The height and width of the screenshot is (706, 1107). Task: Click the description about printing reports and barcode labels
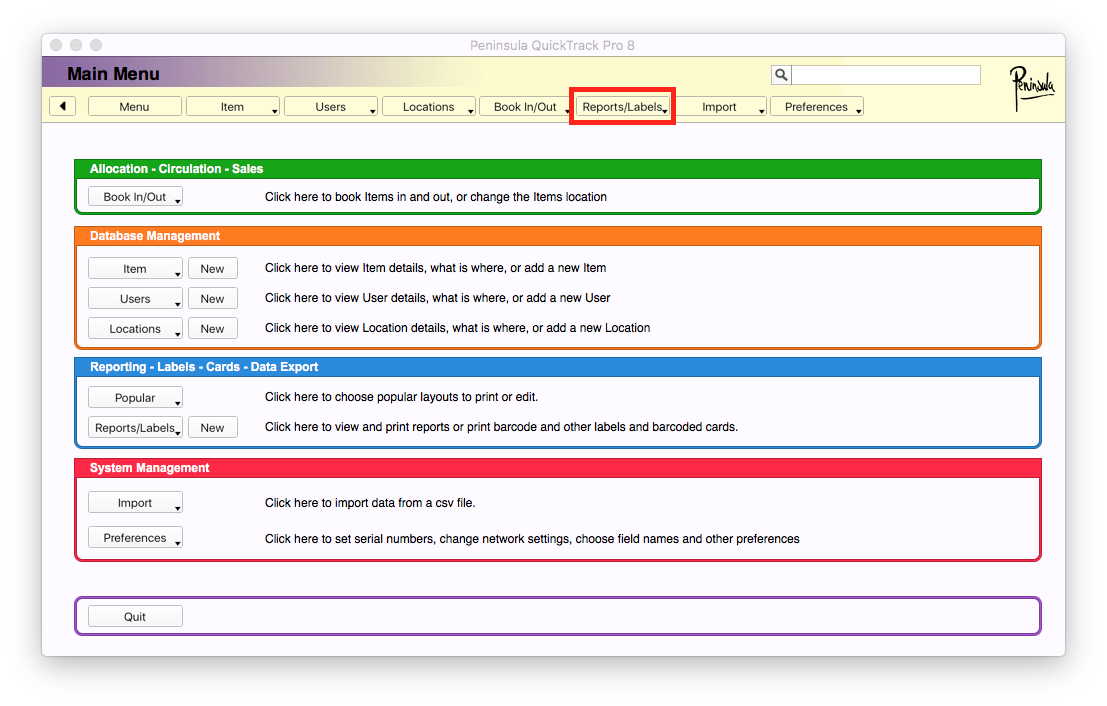click(x=501, y=426)
